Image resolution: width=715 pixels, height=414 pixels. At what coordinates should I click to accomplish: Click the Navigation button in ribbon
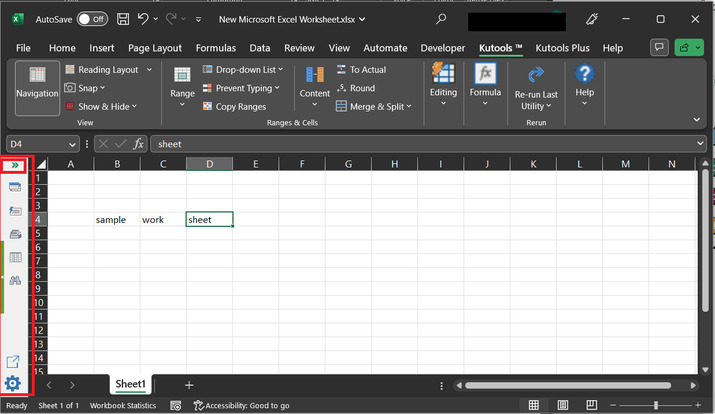coord(37,83)
